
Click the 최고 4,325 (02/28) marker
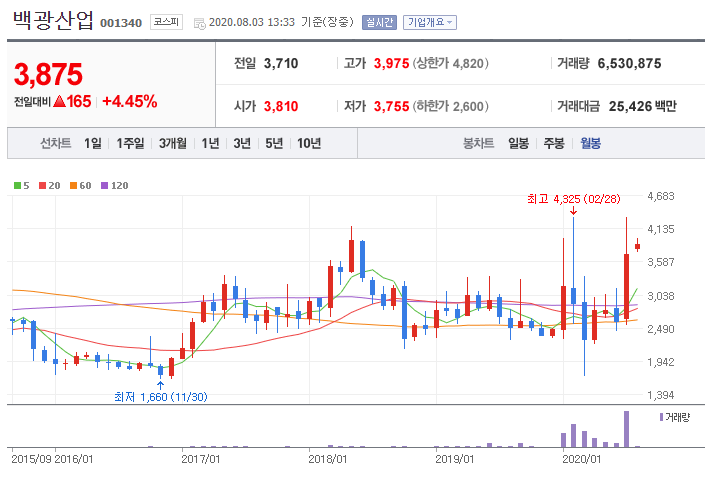(573, 199)
